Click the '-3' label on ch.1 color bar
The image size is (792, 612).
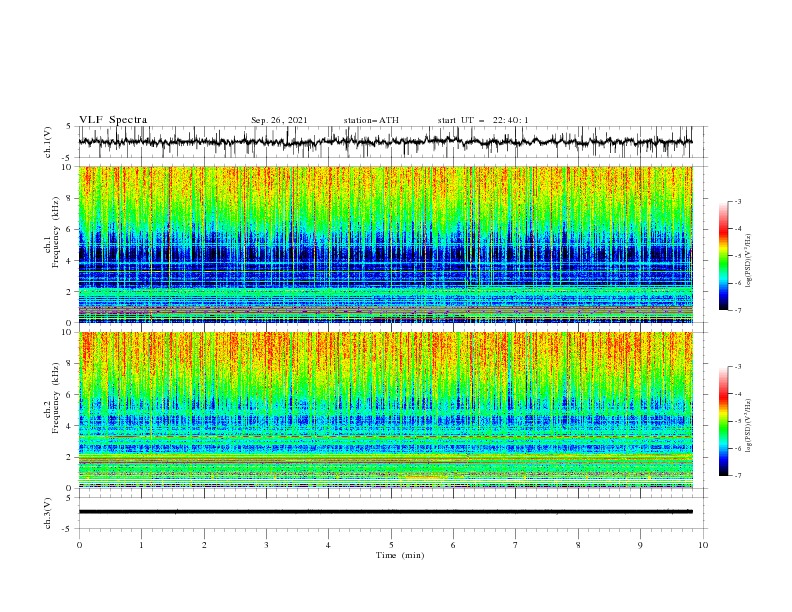coord(738,201)
